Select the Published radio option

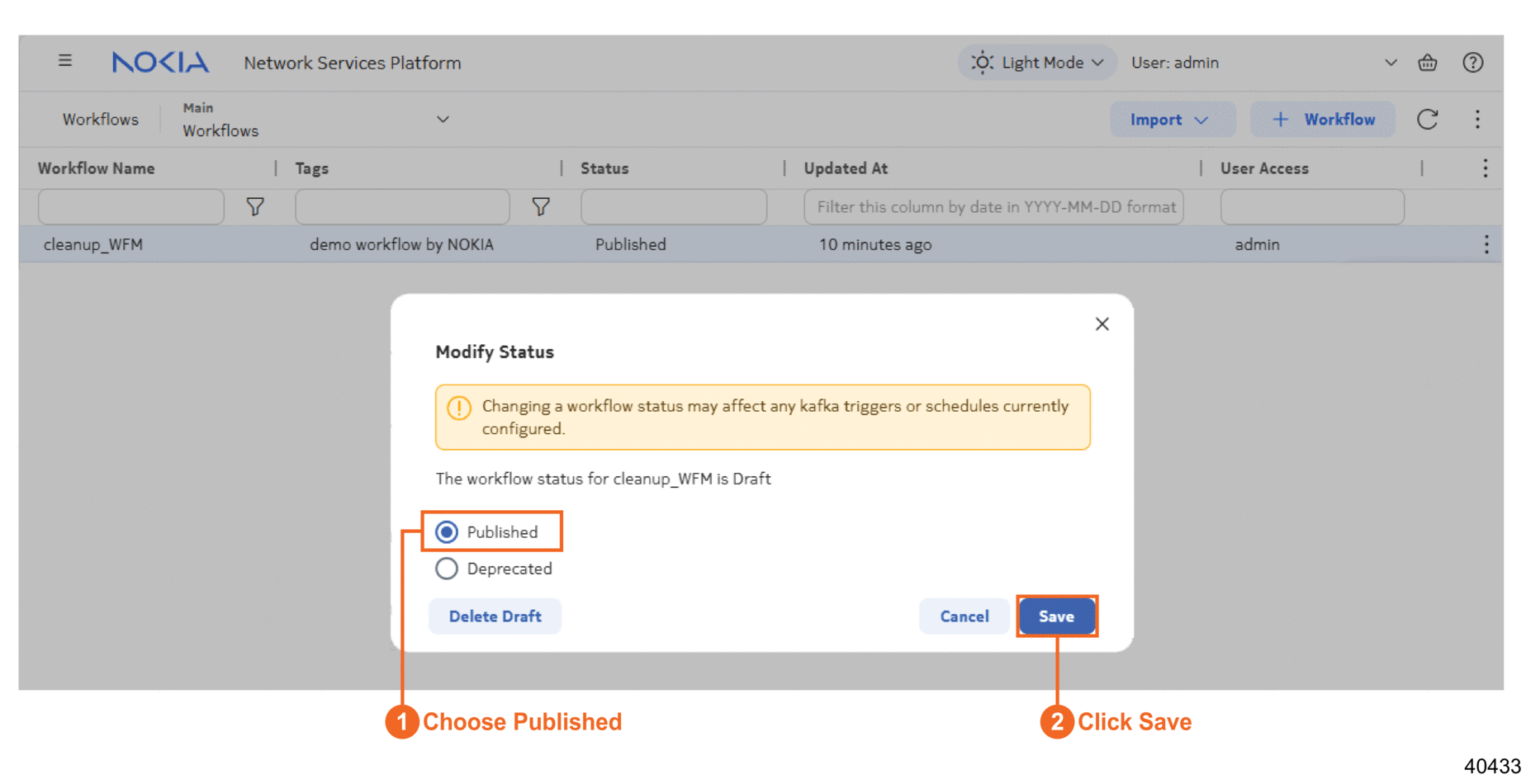tap(447, 532)
